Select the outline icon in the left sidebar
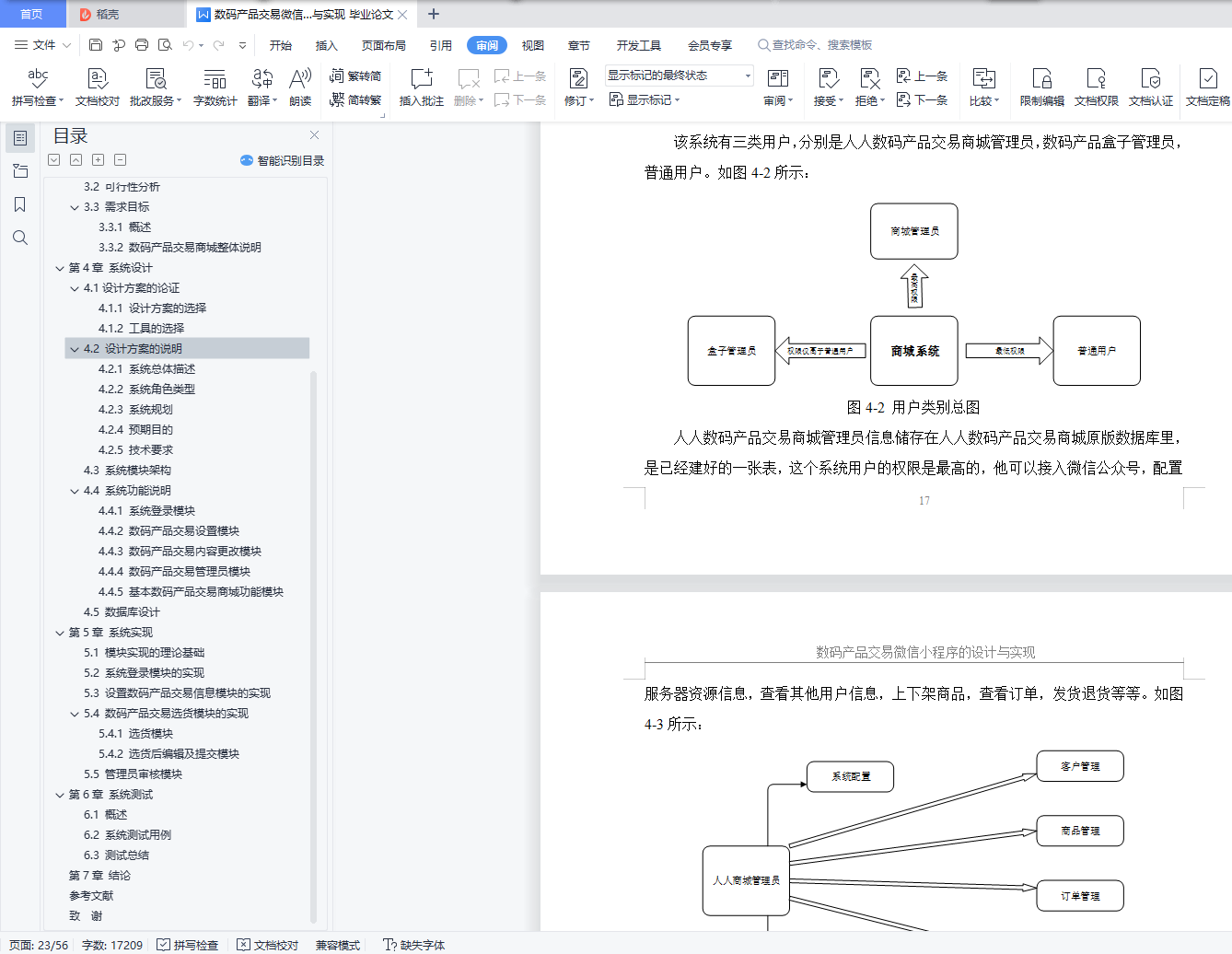This screenshot has width=1232, height=954. pyautogui.click(x=20, y=138)
